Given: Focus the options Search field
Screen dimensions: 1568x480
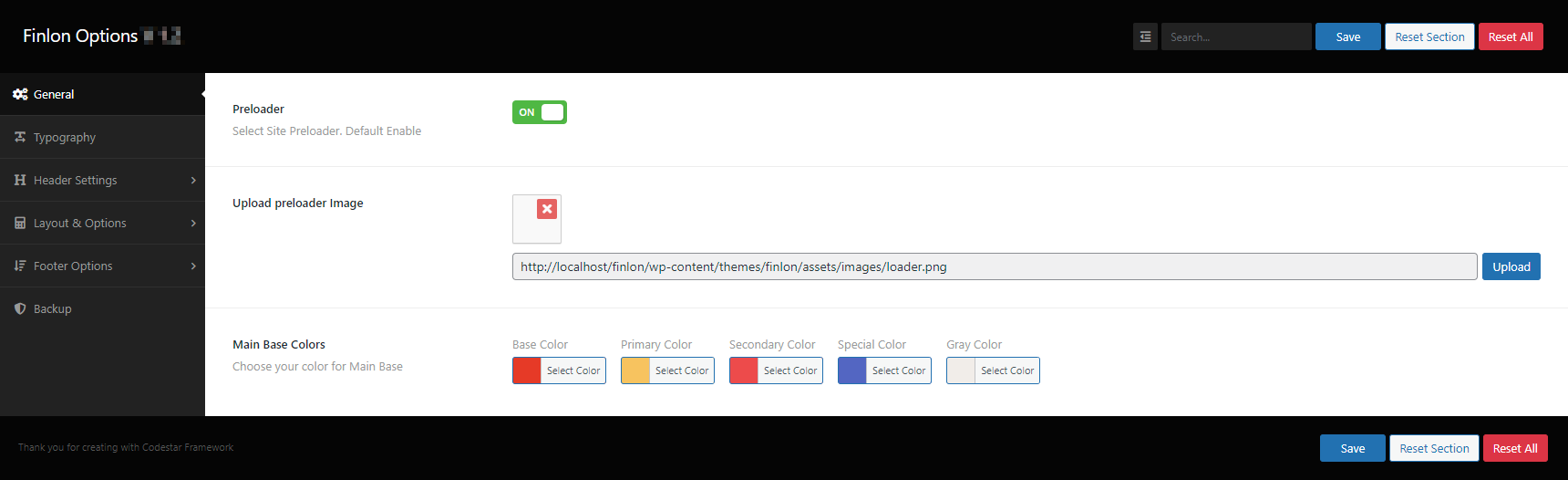Looking at the screenshot, I should click(1235, 37).
